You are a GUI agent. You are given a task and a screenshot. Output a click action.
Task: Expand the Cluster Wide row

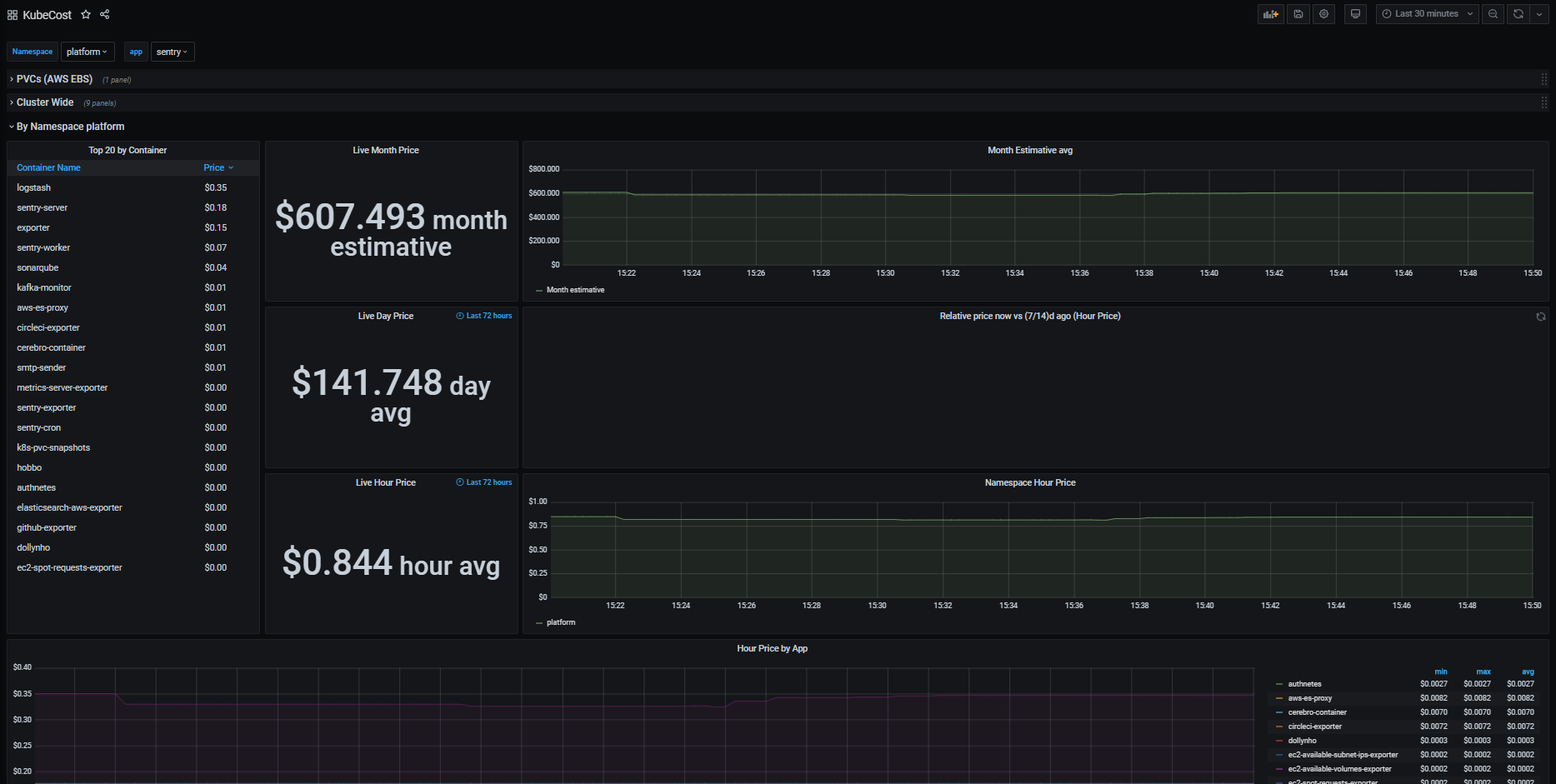45,102
